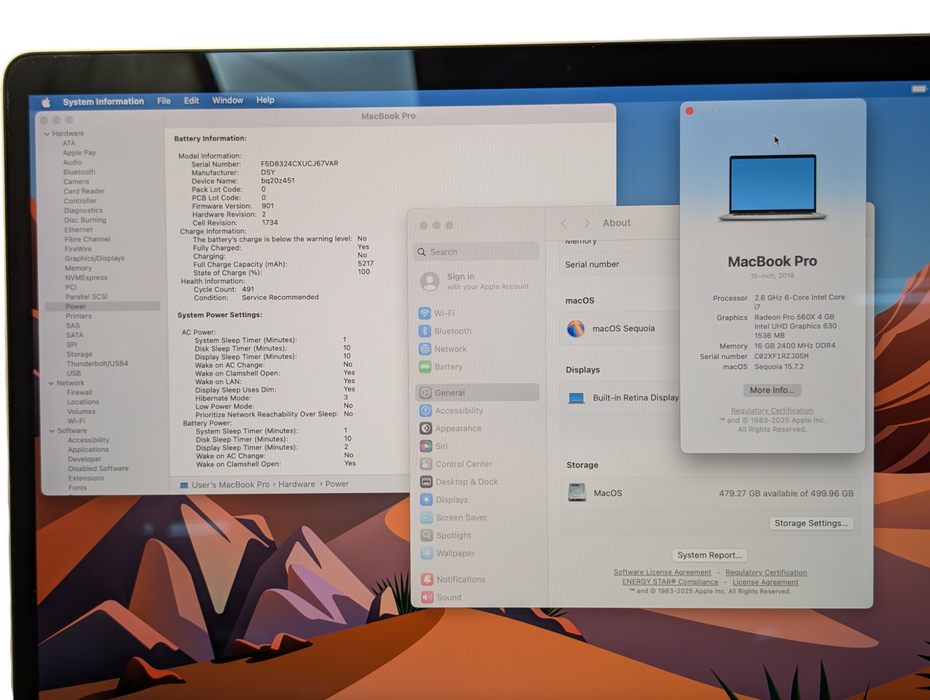Open Software License Agreement link
Viewport: 930px width, 700px height.
point(663,572)
